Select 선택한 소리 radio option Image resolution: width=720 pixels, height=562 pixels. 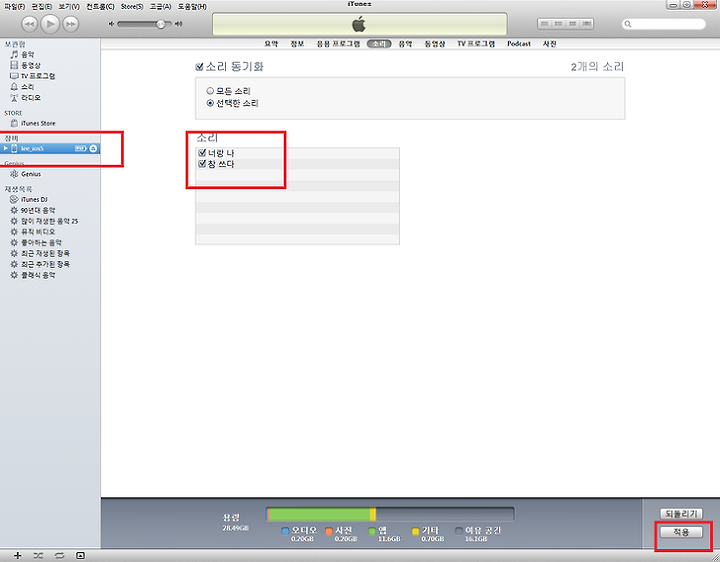210,103
